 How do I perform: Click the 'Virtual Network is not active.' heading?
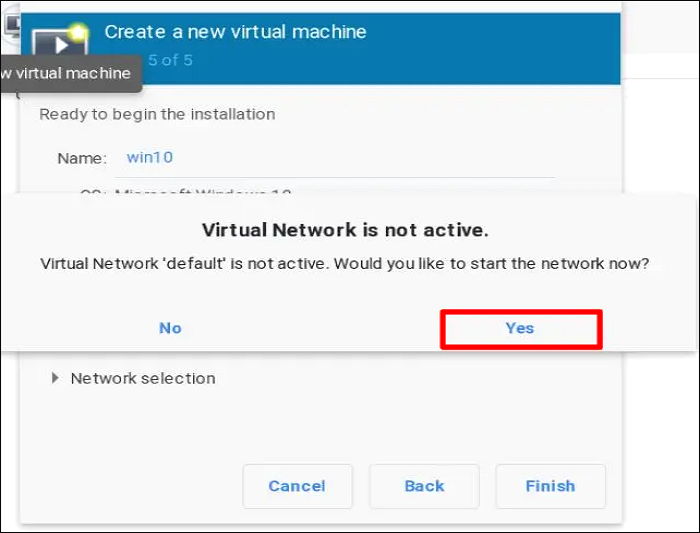[x=345, y=230]
